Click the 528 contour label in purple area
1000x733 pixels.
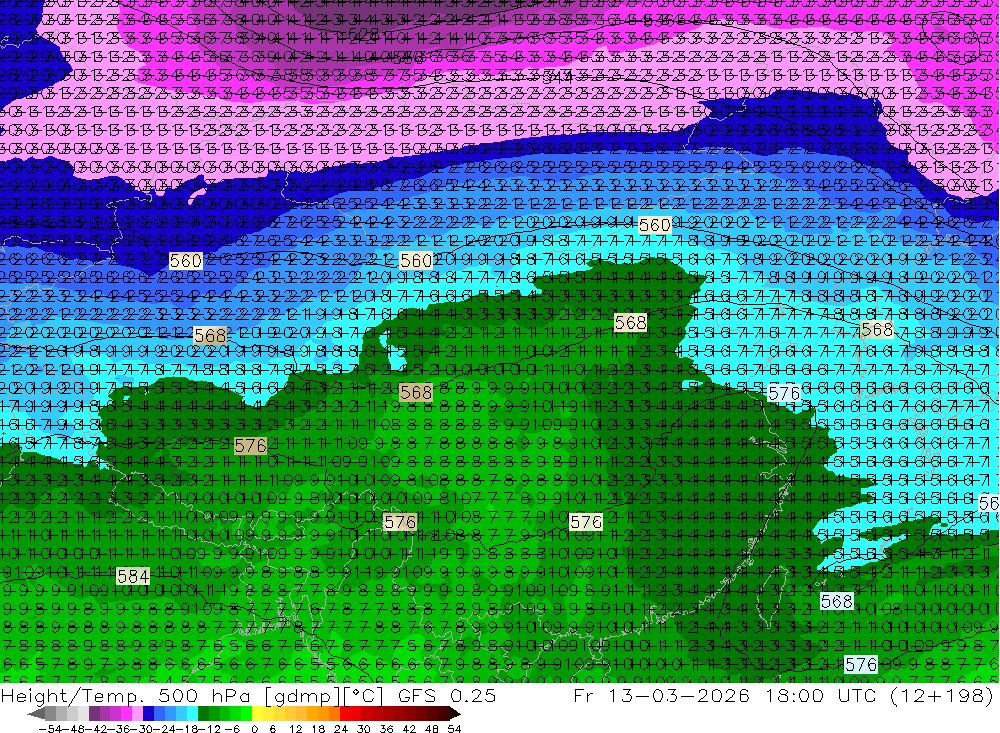tap(364, 33)
